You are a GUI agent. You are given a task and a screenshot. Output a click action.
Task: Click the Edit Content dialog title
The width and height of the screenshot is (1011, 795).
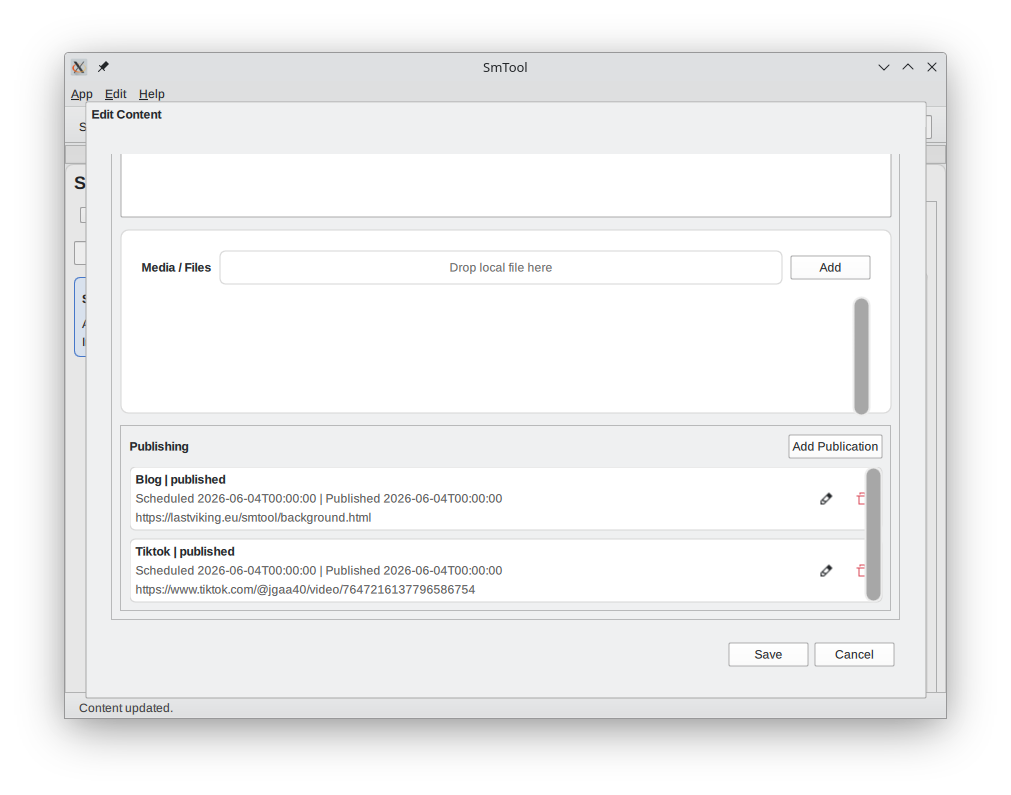[126, 115]
